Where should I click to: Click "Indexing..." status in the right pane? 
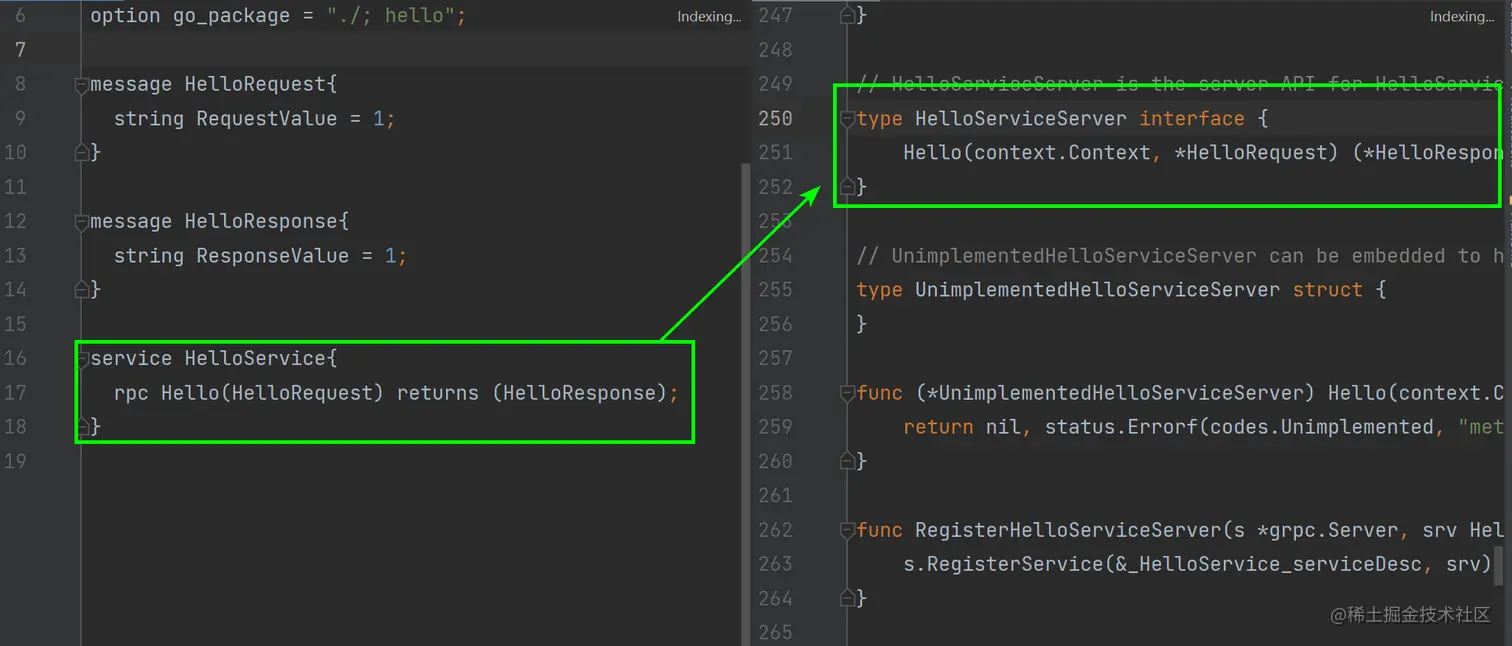tap(1462, 17)
